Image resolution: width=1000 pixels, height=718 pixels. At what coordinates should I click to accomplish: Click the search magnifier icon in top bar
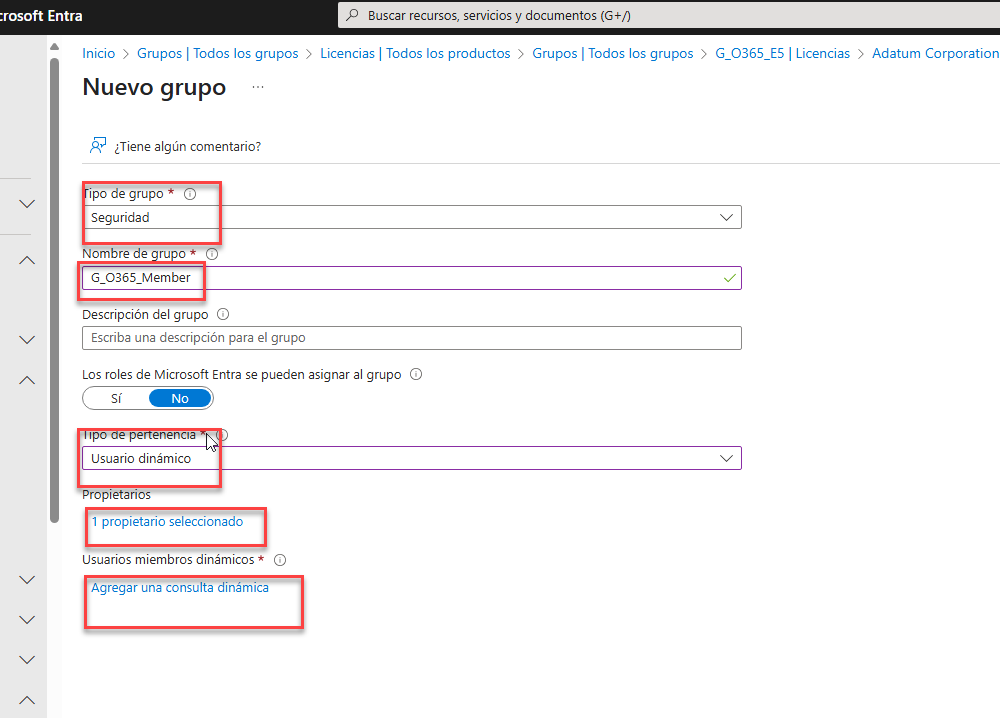pos(352,16)
